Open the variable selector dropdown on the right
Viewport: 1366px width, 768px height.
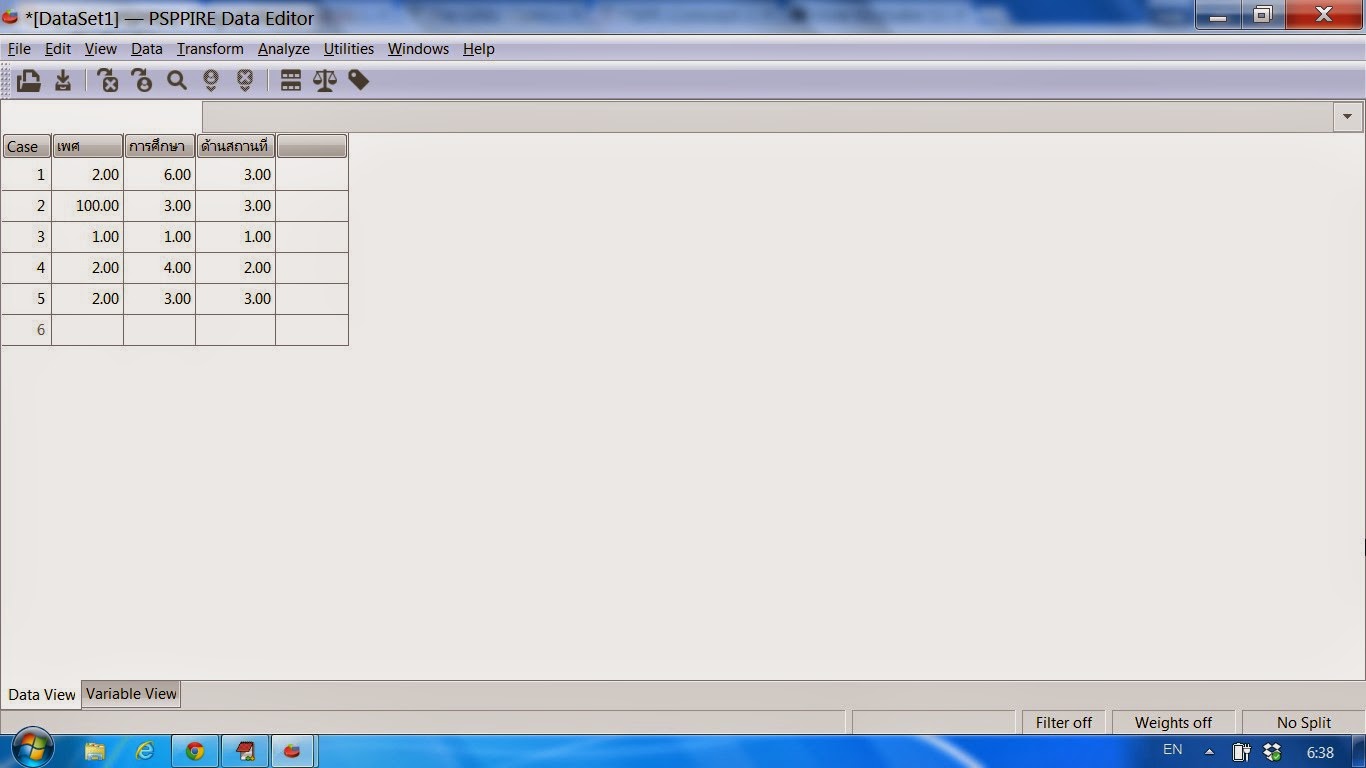pos(1346,116)
